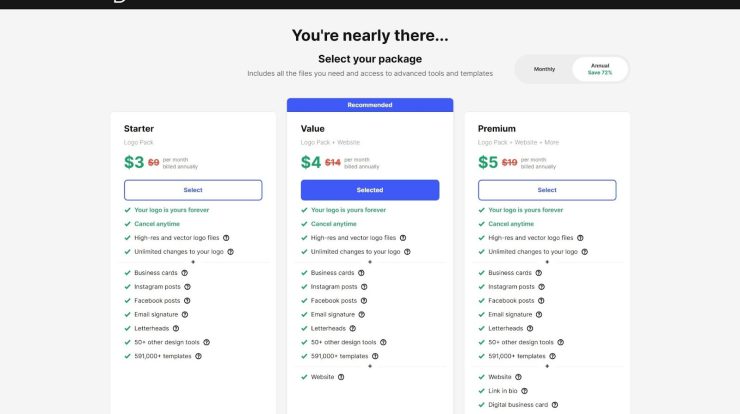Open info for Value Unlimited changes to logo
This screenshot has height=414, width=740.
point(407,252)
